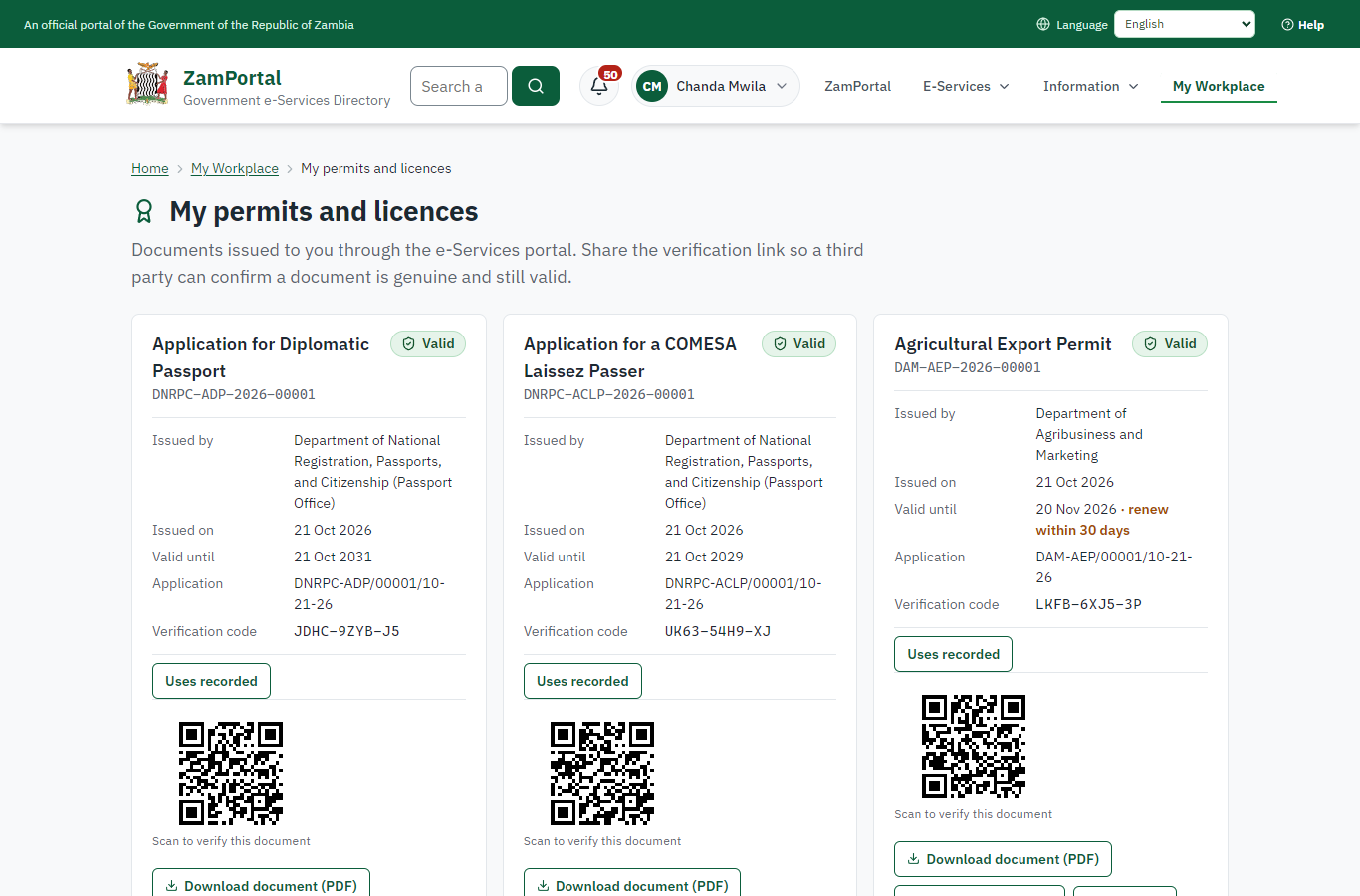Download COMESA Laissez Passer document PDF
The height and width of the screenshot is (896, 1360).
[632, 883]
